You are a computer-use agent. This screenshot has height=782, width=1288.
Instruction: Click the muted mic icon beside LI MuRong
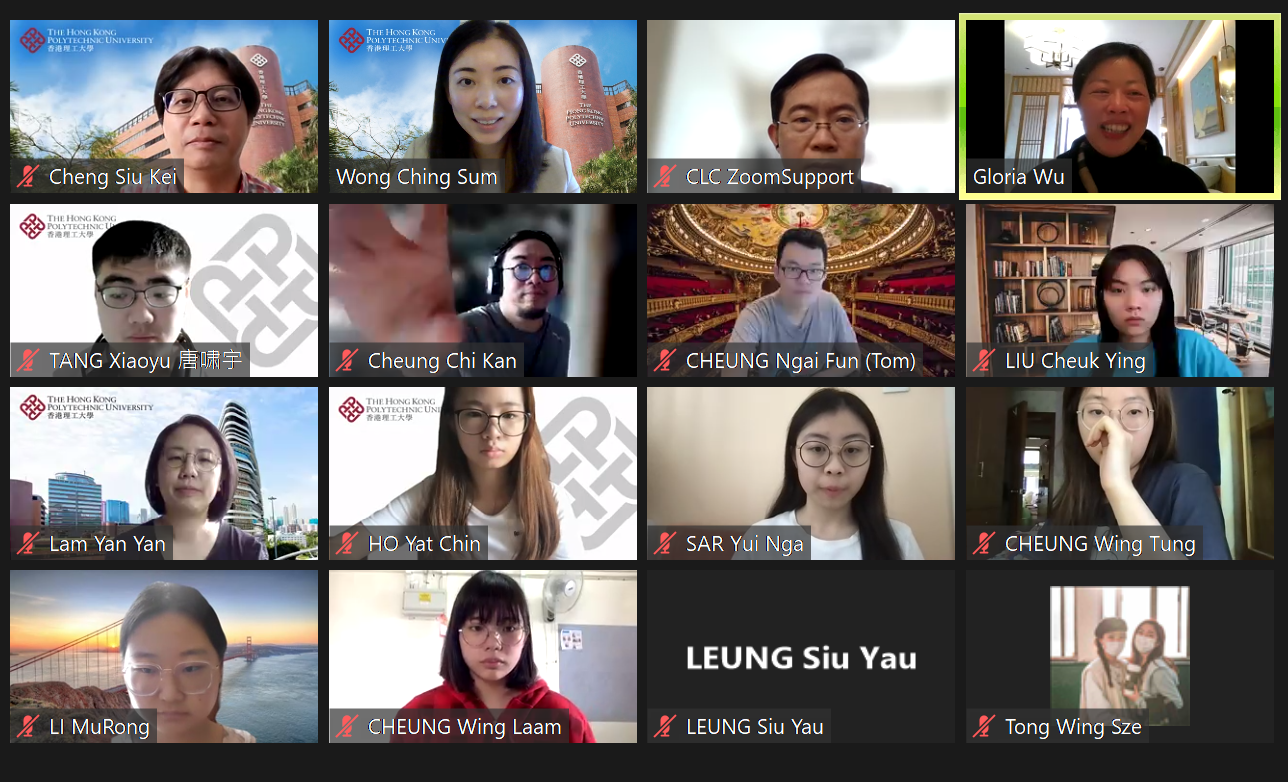pos(28,727)
